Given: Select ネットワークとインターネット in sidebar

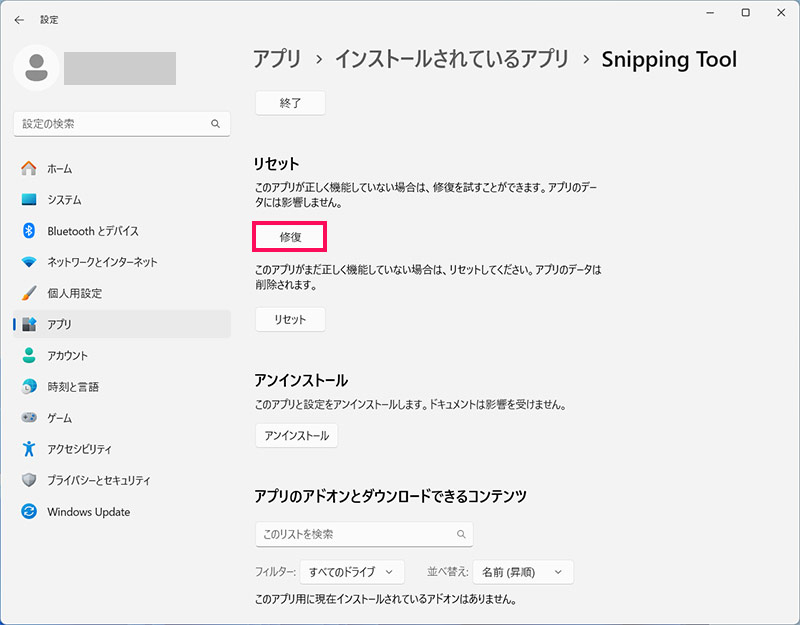Looking at the screenshot, I should 122,262.
